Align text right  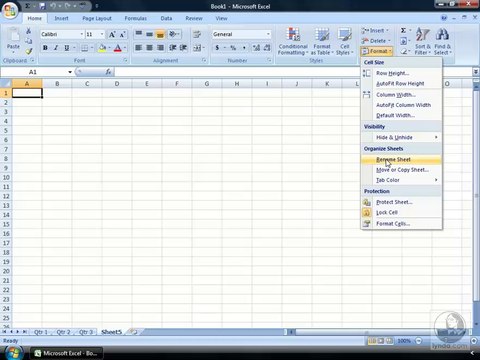point(160,48)
